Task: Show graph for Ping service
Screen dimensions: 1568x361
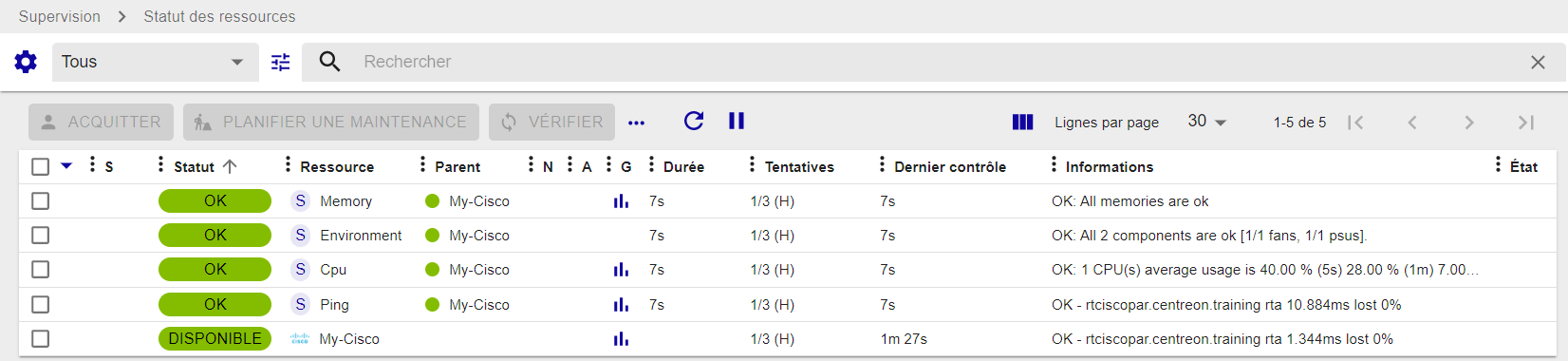Action: tap(621, 305)
